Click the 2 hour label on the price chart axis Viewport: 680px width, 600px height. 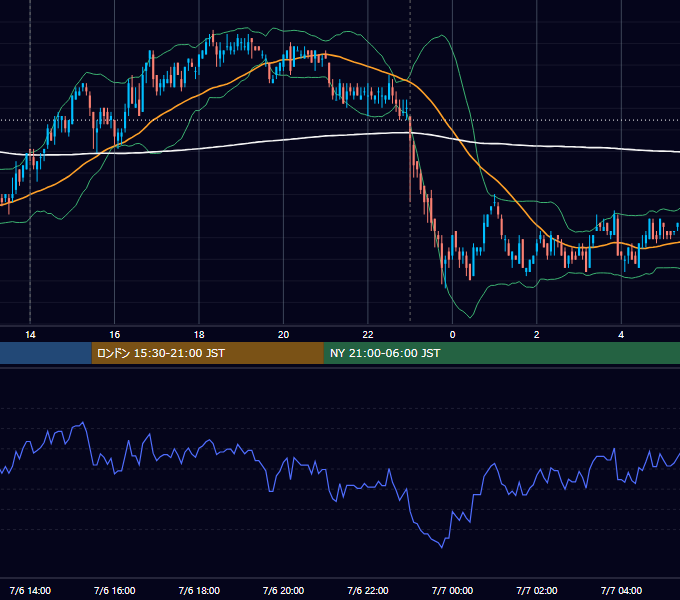pyautogui.click(x=536, y=335)
